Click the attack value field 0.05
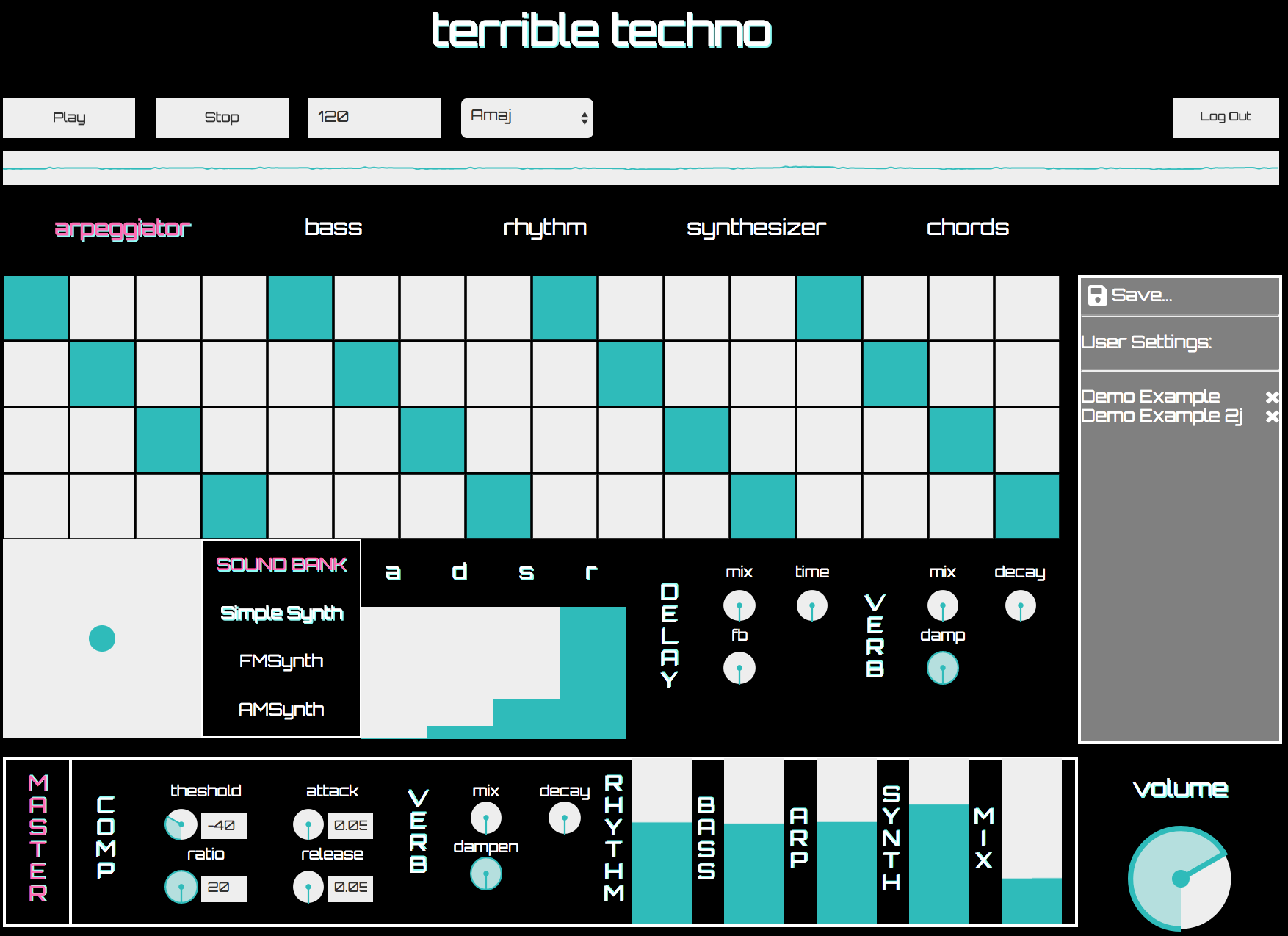 click(x=351, y=826)
